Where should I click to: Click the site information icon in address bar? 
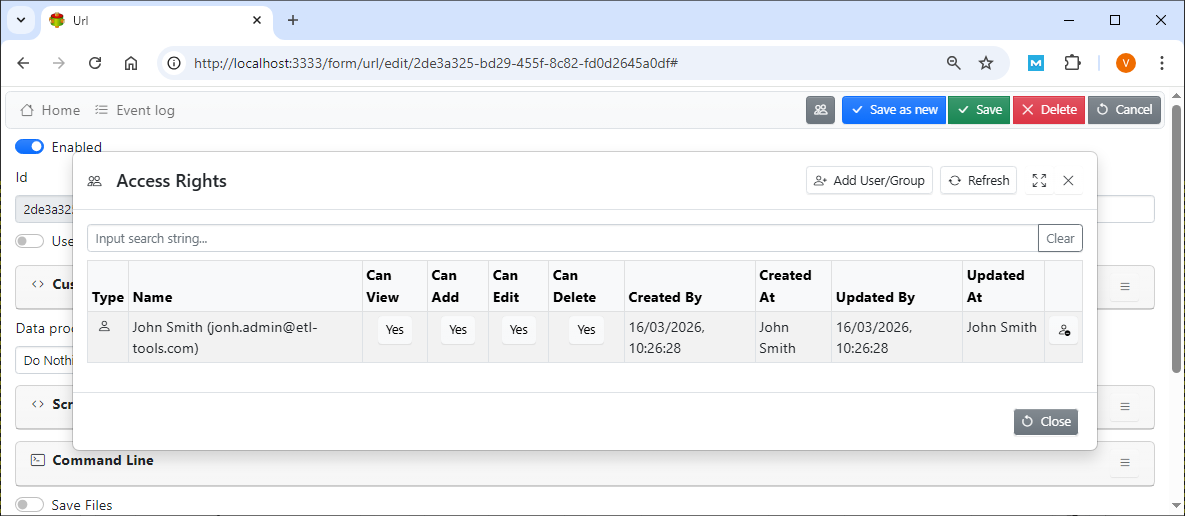[x=175, y=63]
